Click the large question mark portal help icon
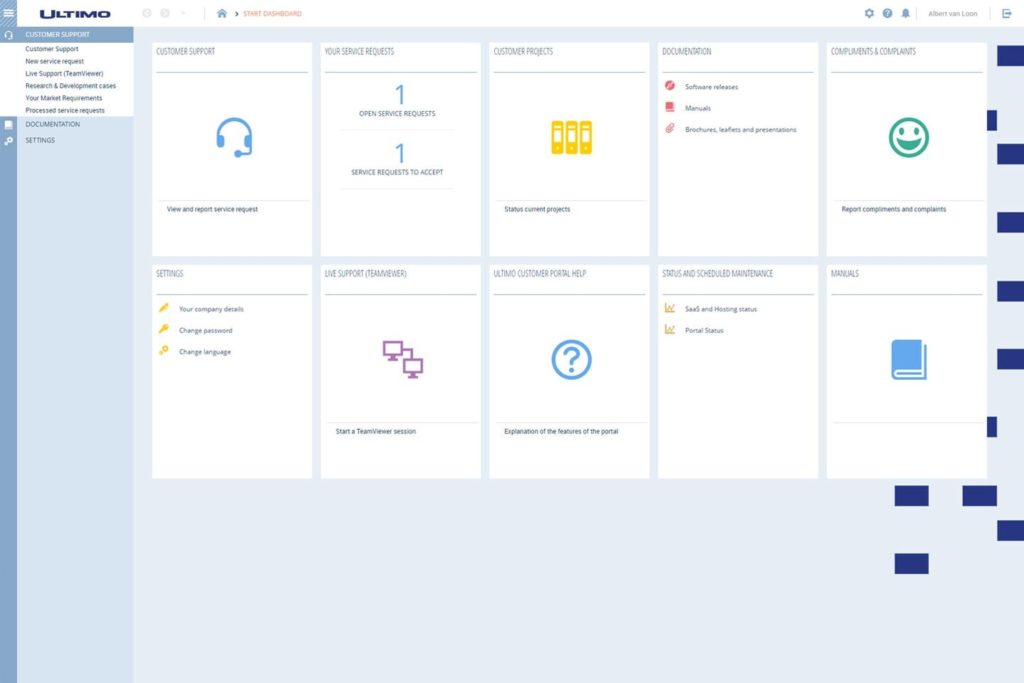The image size is (1024, 683). click(571, 359)
